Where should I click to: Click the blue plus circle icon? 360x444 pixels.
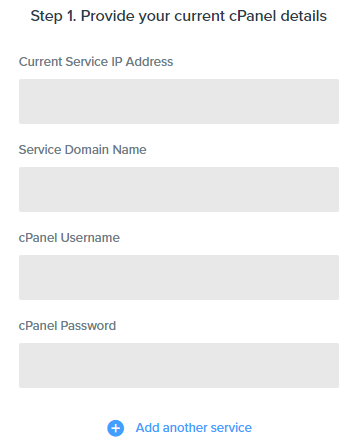[x=115, y=428]
